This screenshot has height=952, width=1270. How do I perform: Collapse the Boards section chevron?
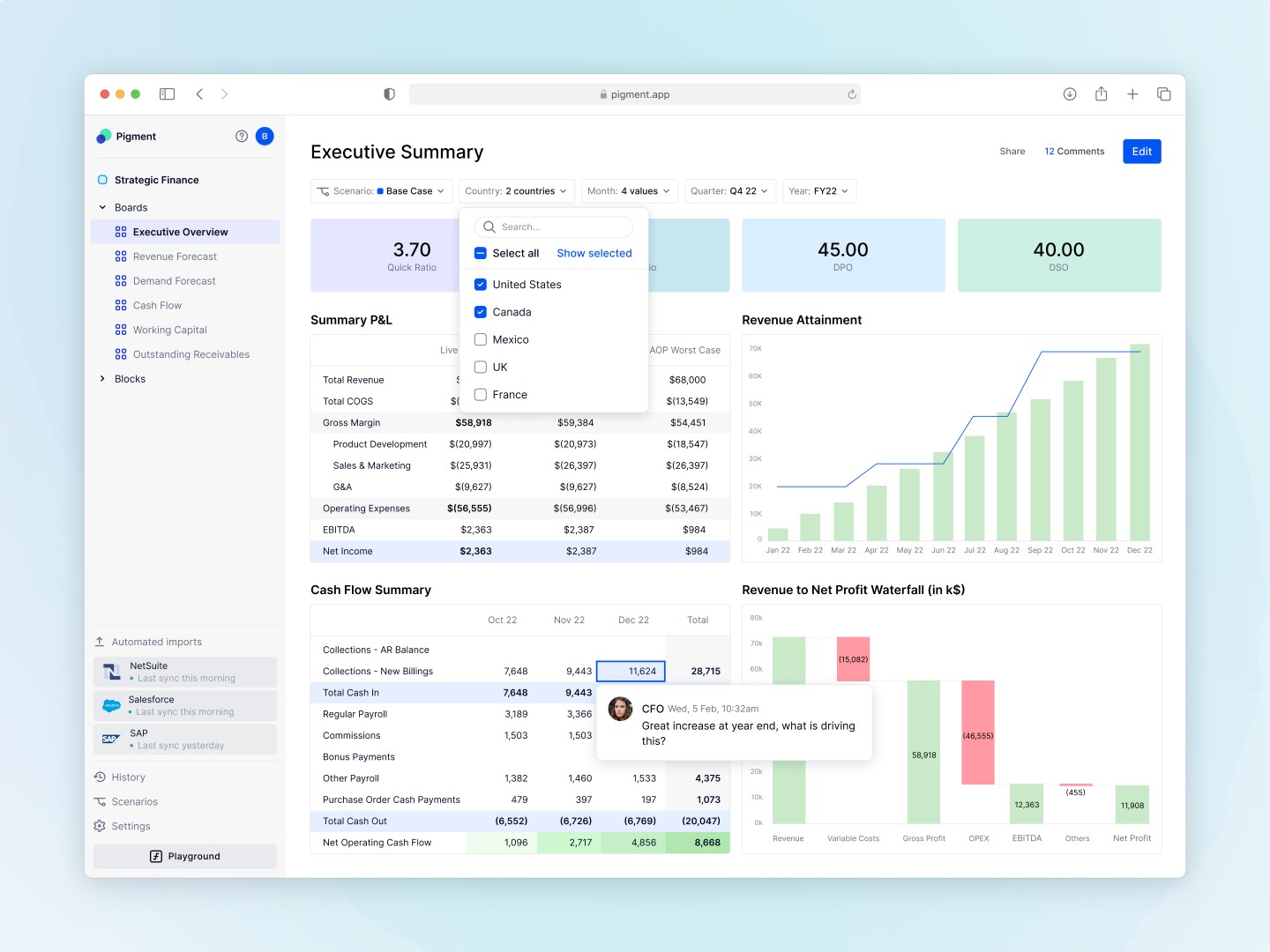[102, 207]
